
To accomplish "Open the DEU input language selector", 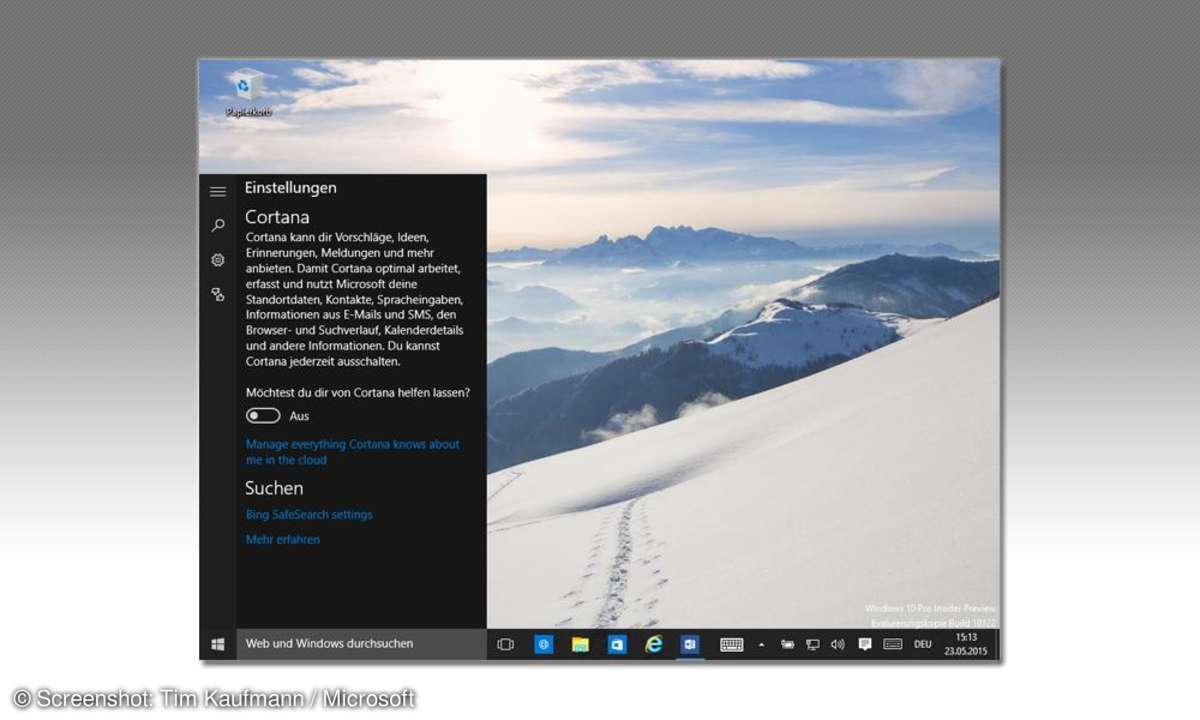I will (x=923, y=645).
